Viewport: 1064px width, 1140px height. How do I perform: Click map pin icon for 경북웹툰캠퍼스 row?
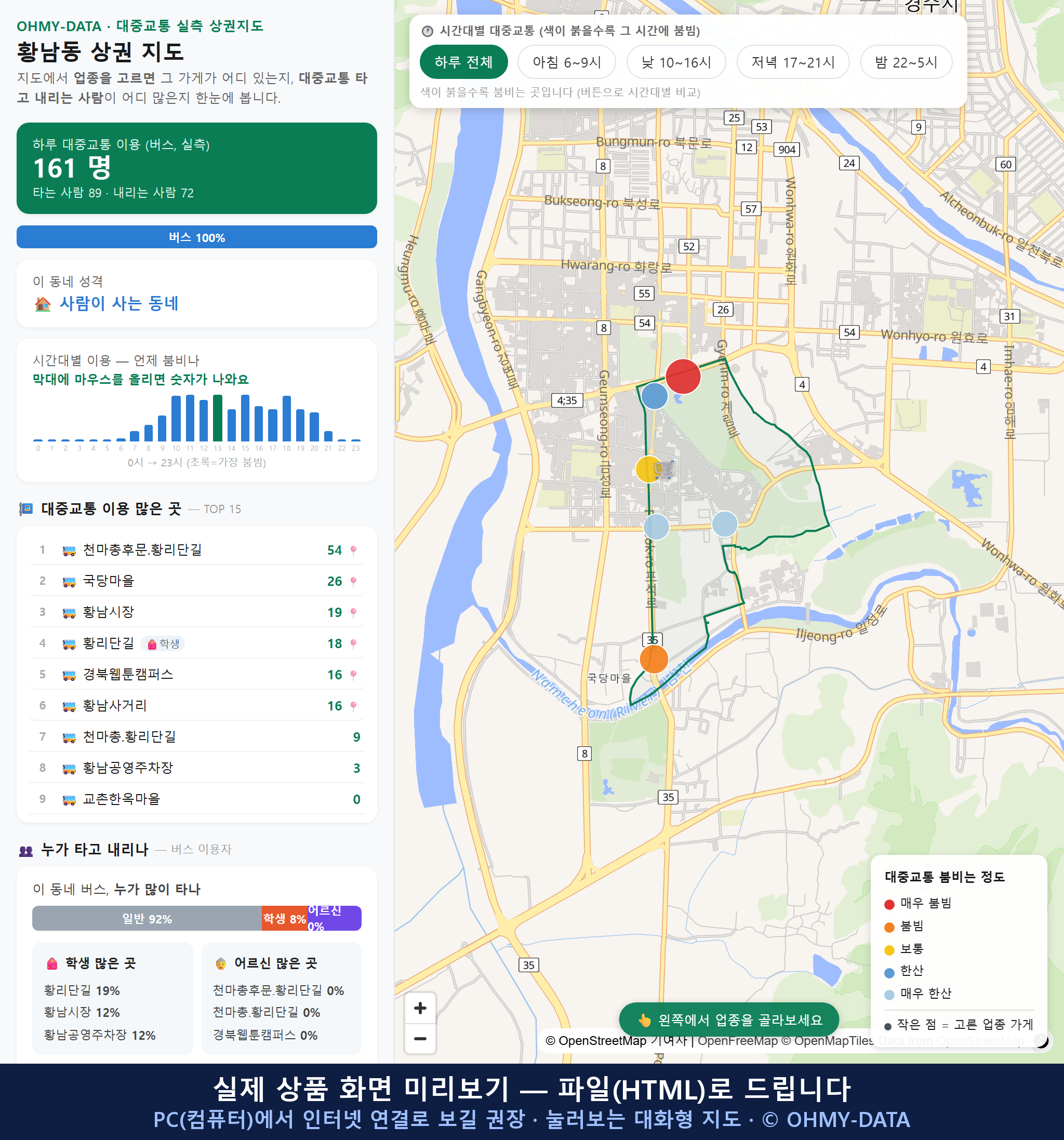click(x=353, y=675)
